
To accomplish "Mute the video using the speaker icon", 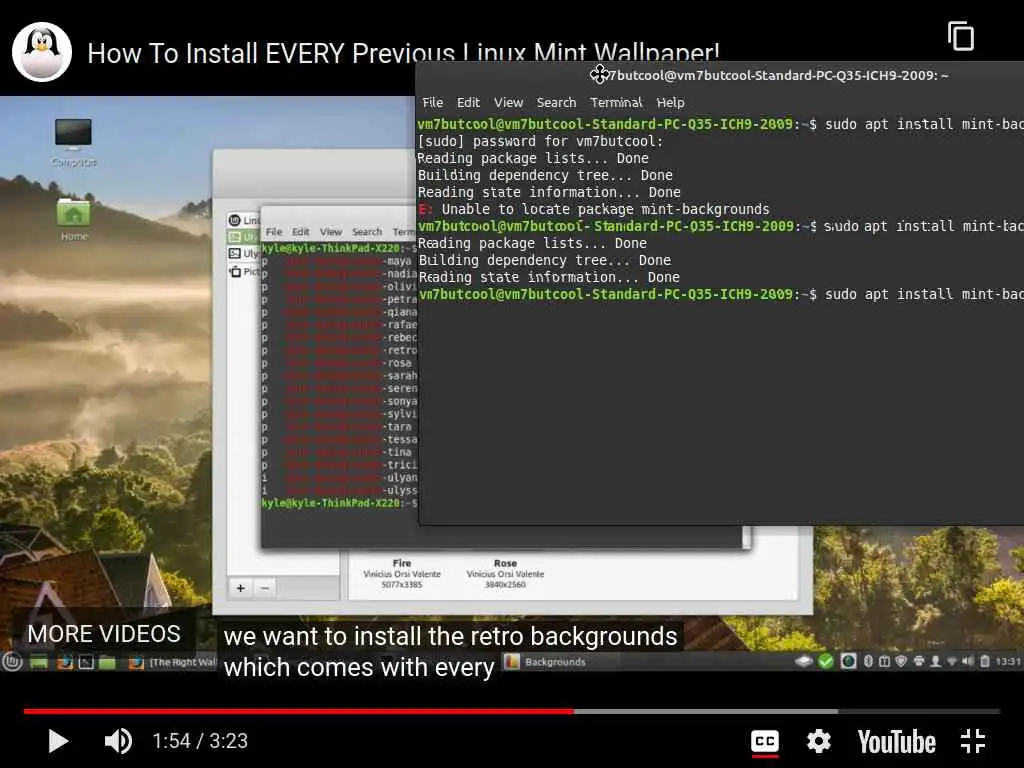I will [x=118, y=741].
